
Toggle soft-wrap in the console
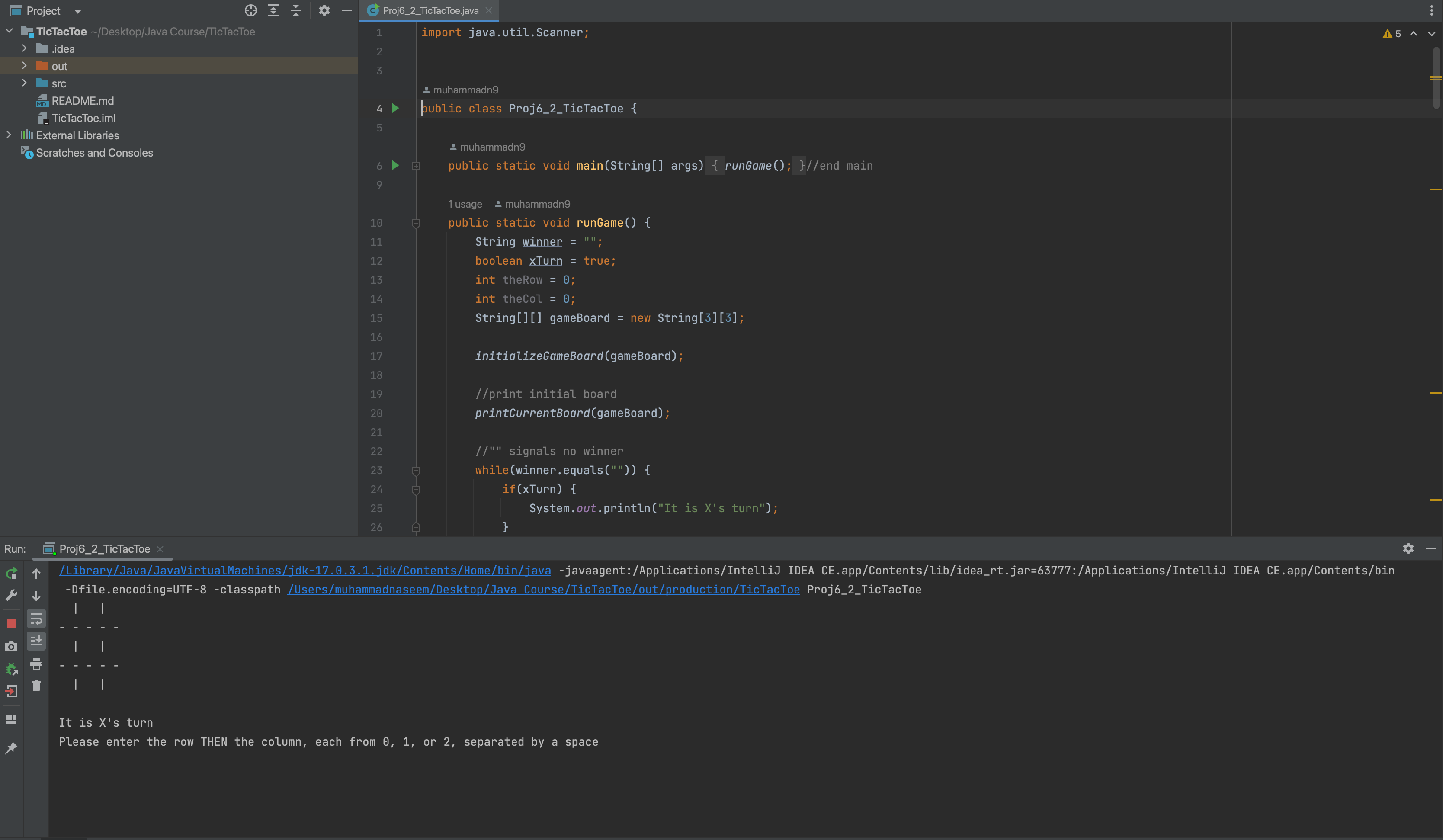[x=36, y=619]
